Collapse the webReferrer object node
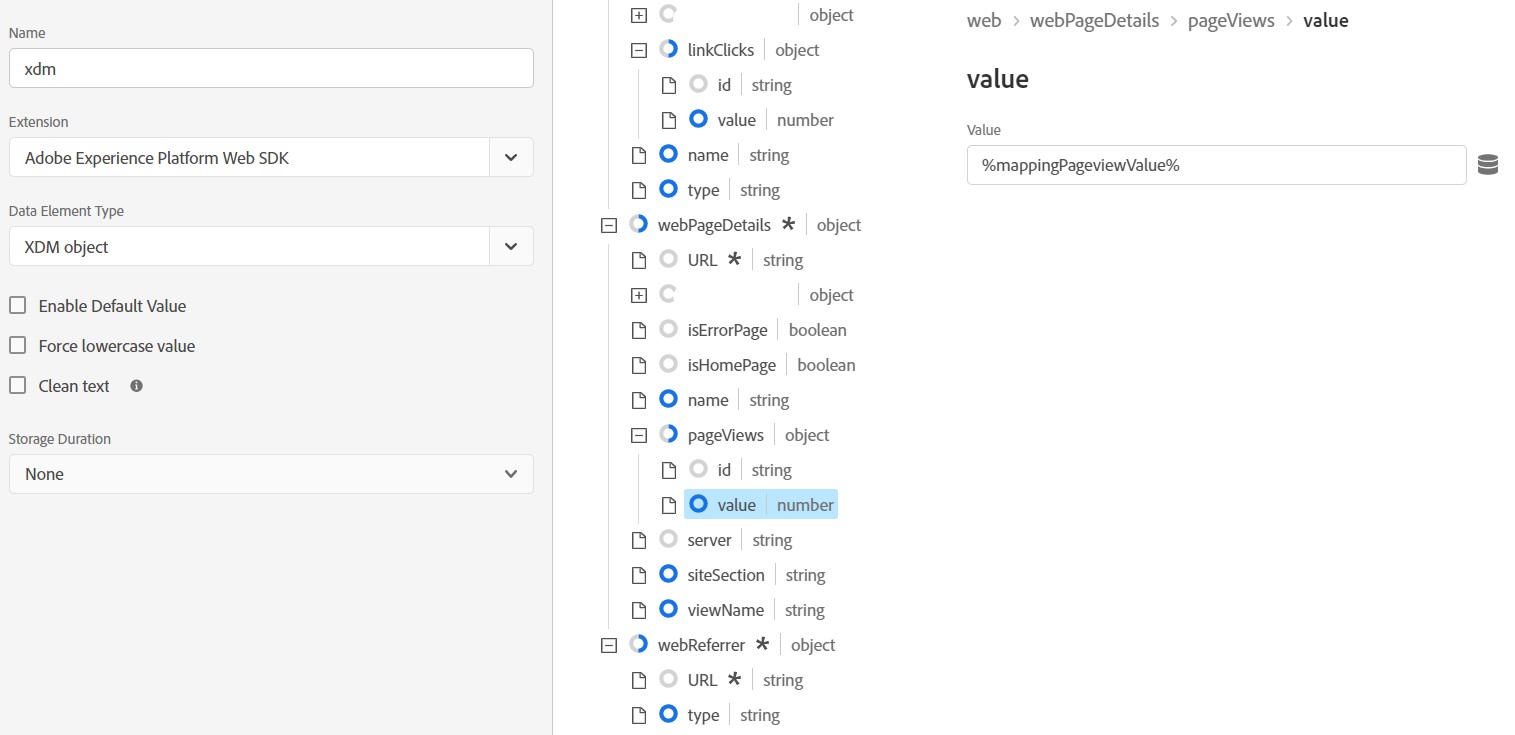This screenshot has height=735, width=1515. click(x=608, y=645)
